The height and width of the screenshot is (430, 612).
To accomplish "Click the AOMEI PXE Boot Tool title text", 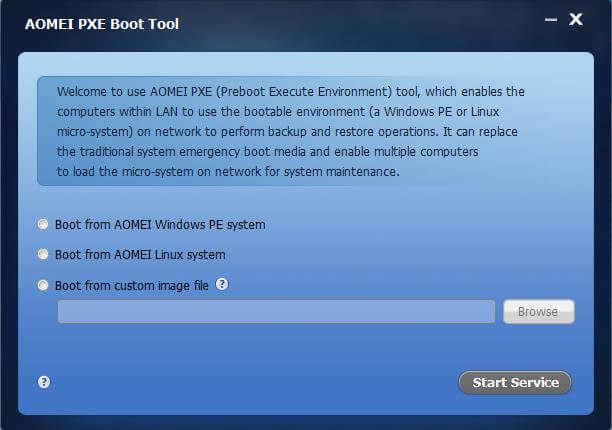I will click(102, 24).
